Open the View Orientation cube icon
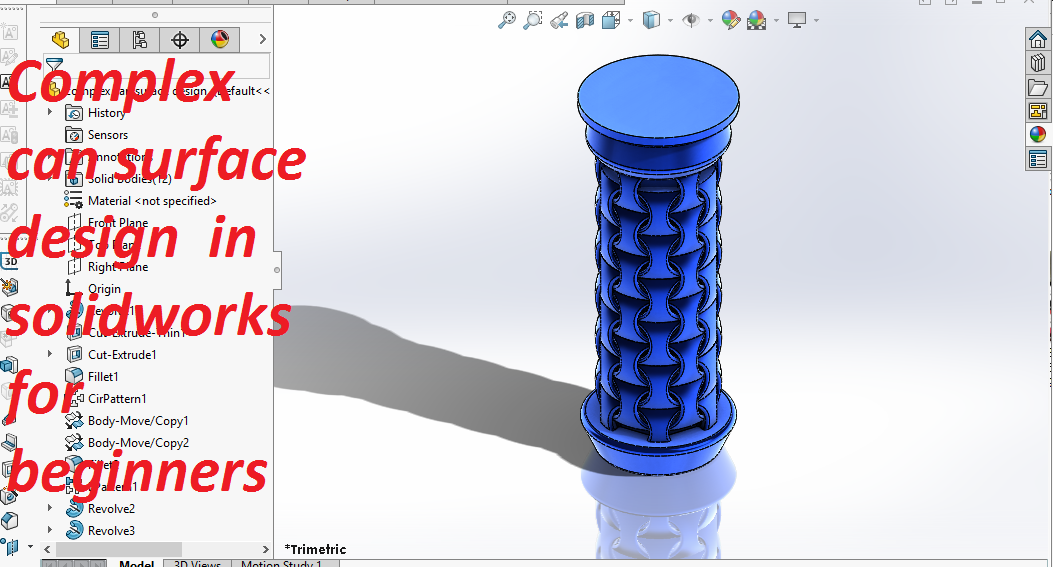1053x567 pixels. coord(610,21)
